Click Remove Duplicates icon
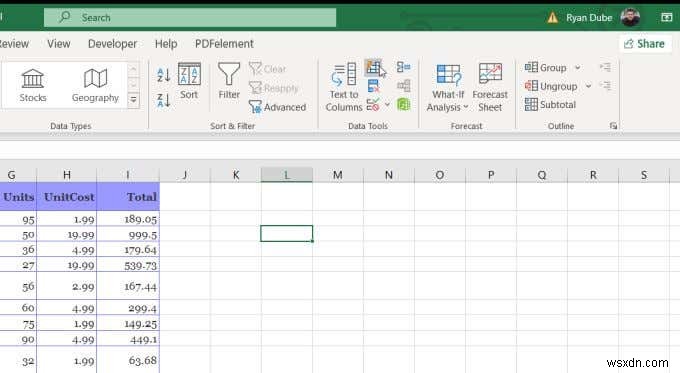Viewport: 680px width, 373px height. click(x=373, y=86)
